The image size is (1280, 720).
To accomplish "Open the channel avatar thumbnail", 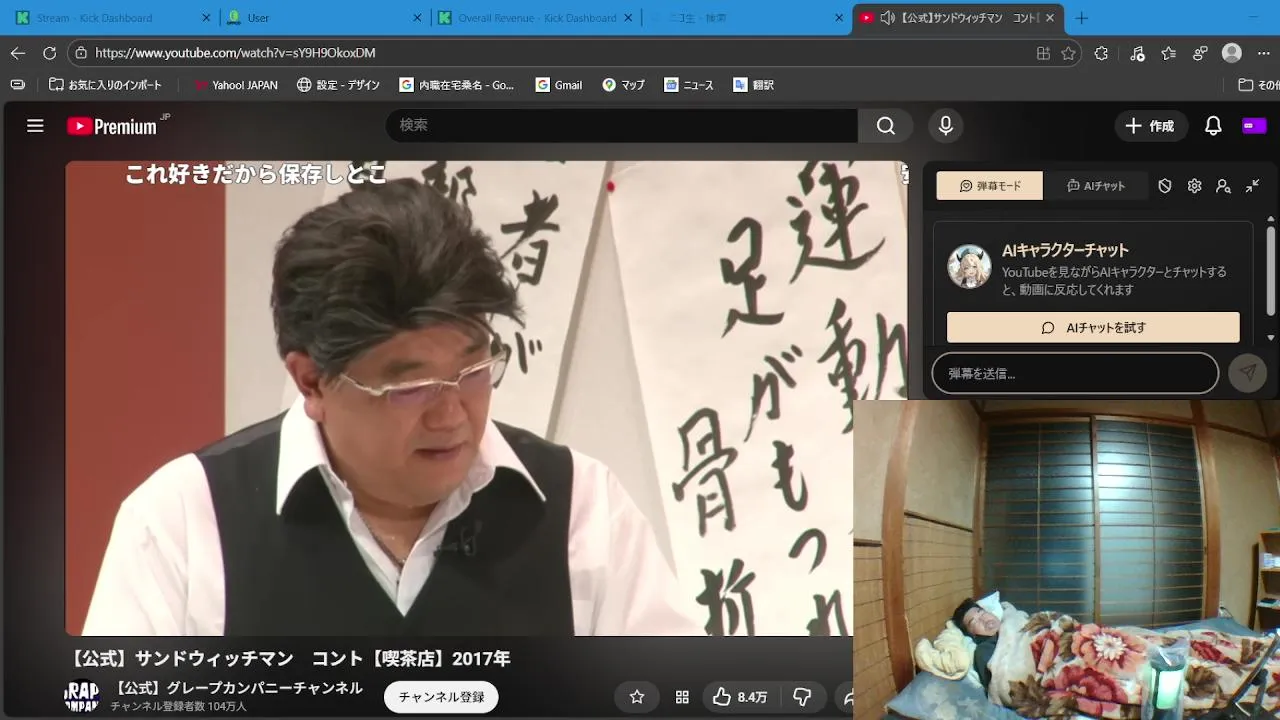I will point(82,696).
